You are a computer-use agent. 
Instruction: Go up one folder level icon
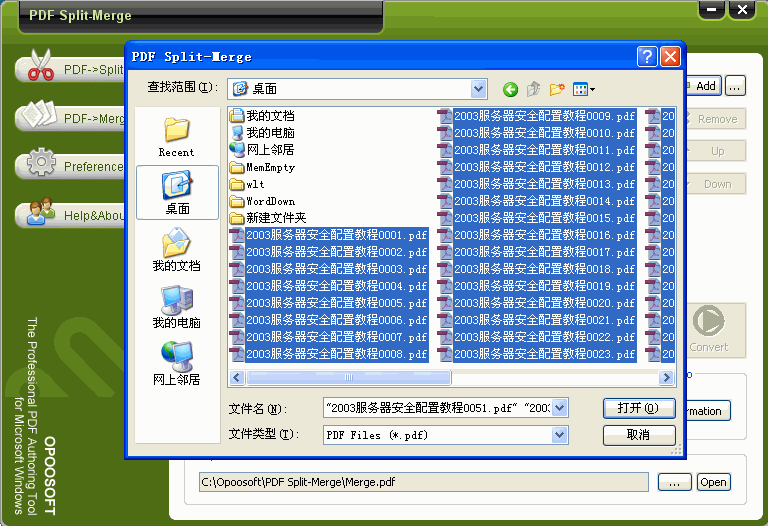533,89
